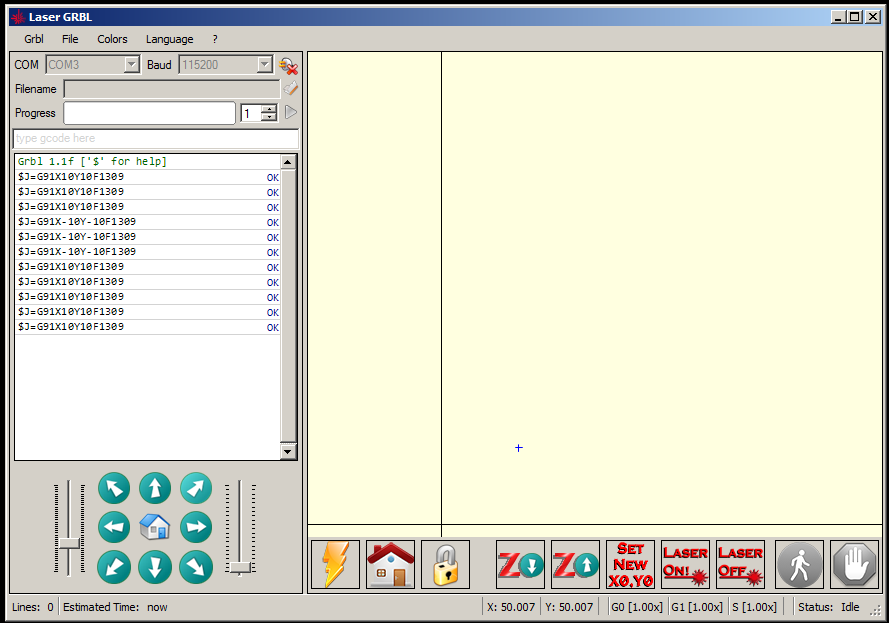Click the Lines: 0 counter

[33, 607]
